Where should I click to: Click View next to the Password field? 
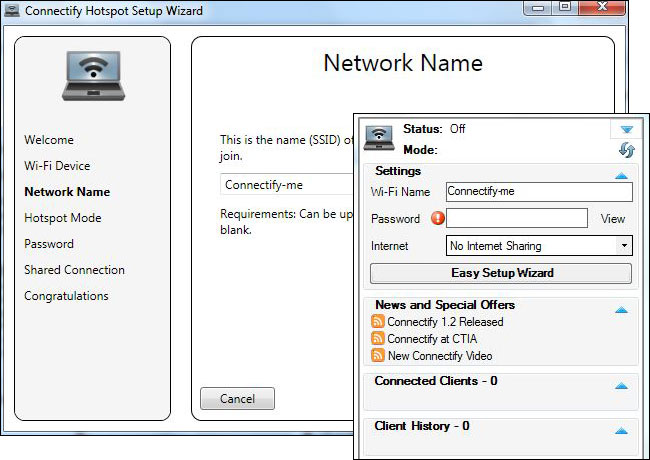pos(613,219)
